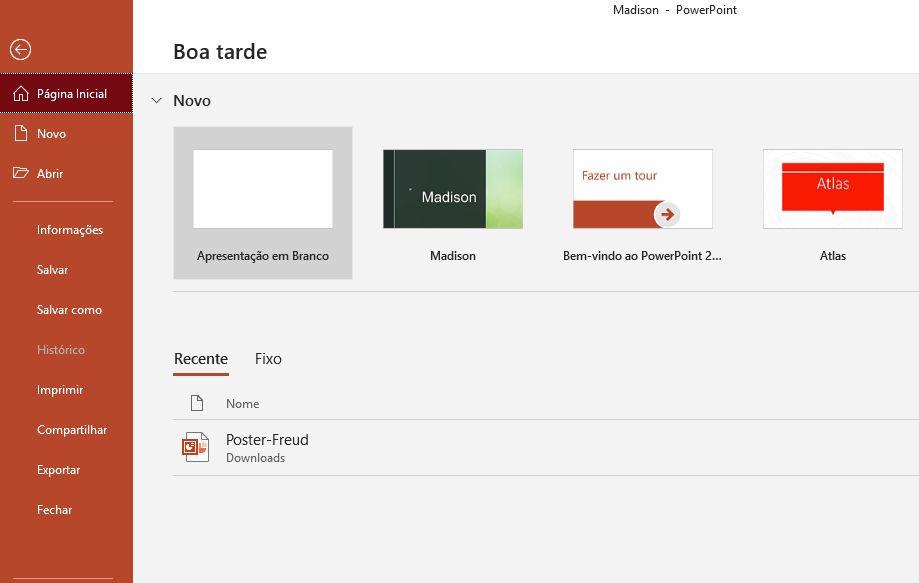Screen dimensions: 919x583
Task: Choose the Atlas template thumbnail
Action: (832, 190)
